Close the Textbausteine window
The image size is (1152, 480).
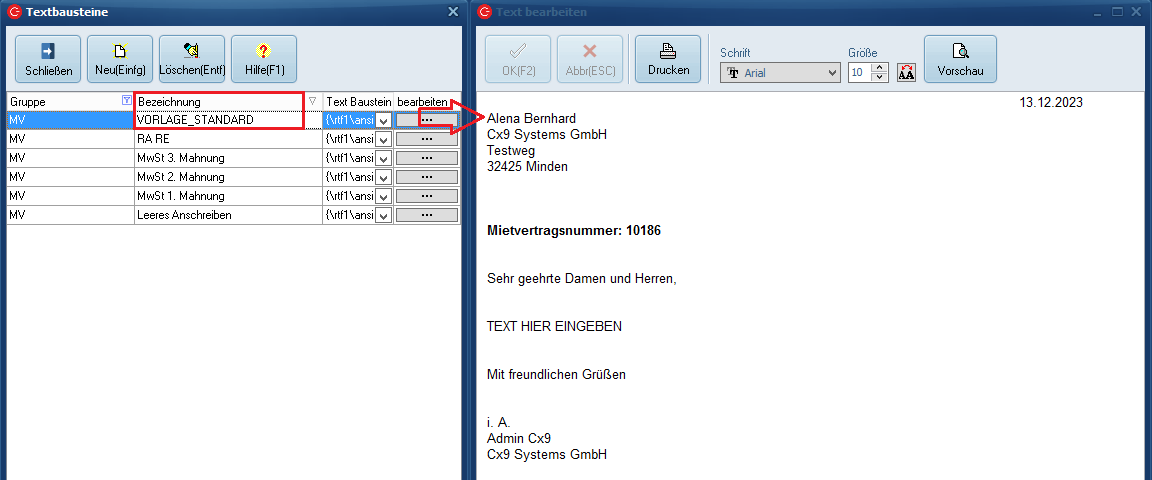[x=452, y=12]
